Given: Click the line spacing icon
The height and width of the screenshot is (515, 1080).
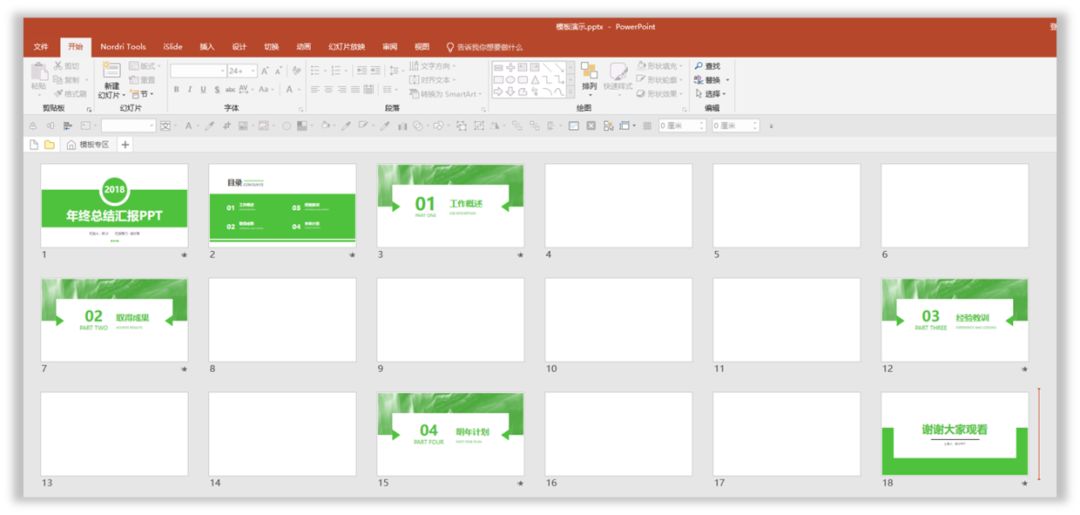Looking at the screenshot, I should pos(394,71).
